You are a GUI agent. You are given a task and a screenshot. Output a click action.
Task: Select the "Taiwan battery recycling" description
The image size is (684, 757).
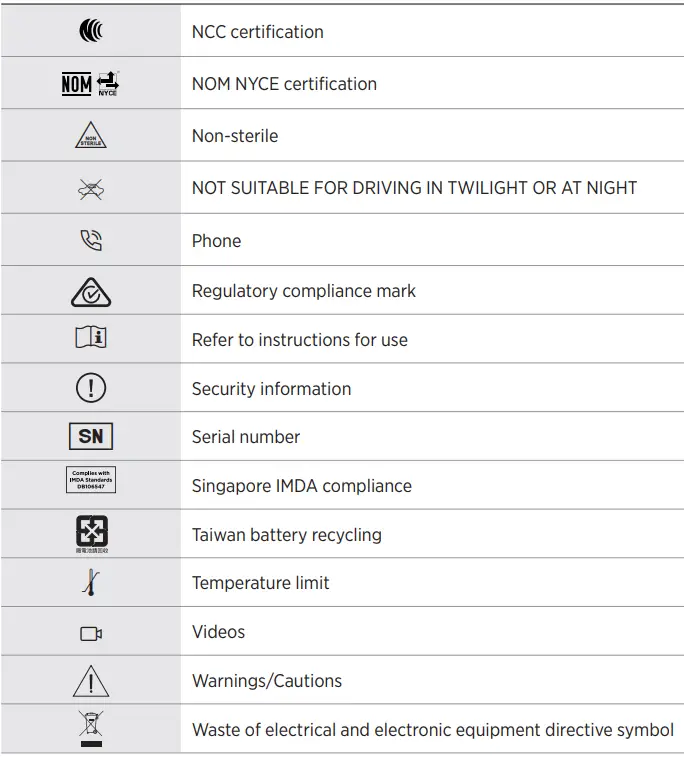[286, 535]
